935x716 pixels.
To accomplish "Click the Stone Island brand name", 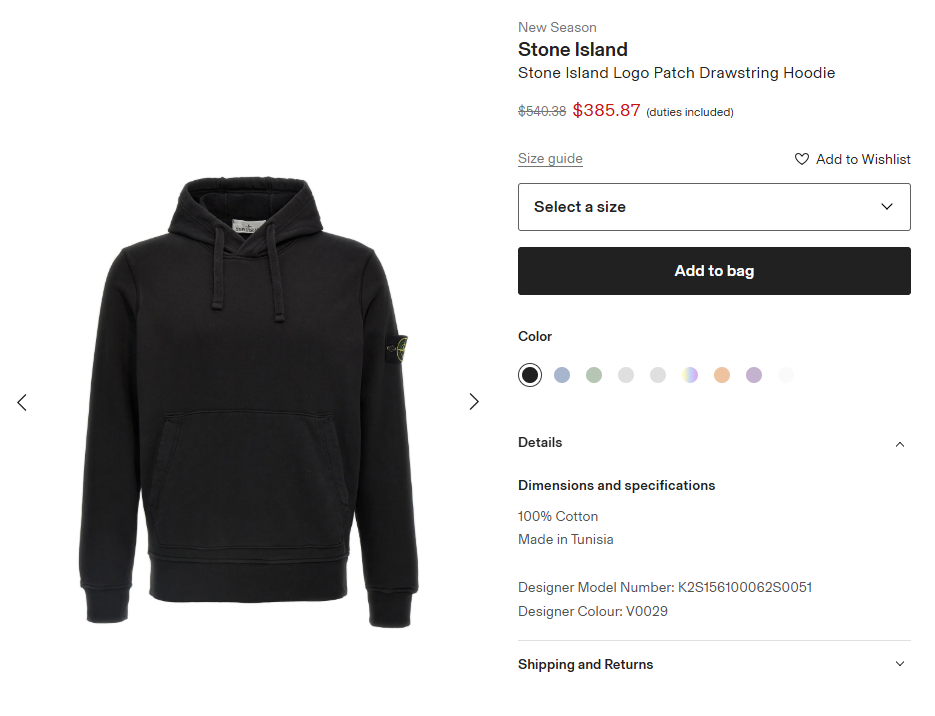I will [x=573, y=49].
